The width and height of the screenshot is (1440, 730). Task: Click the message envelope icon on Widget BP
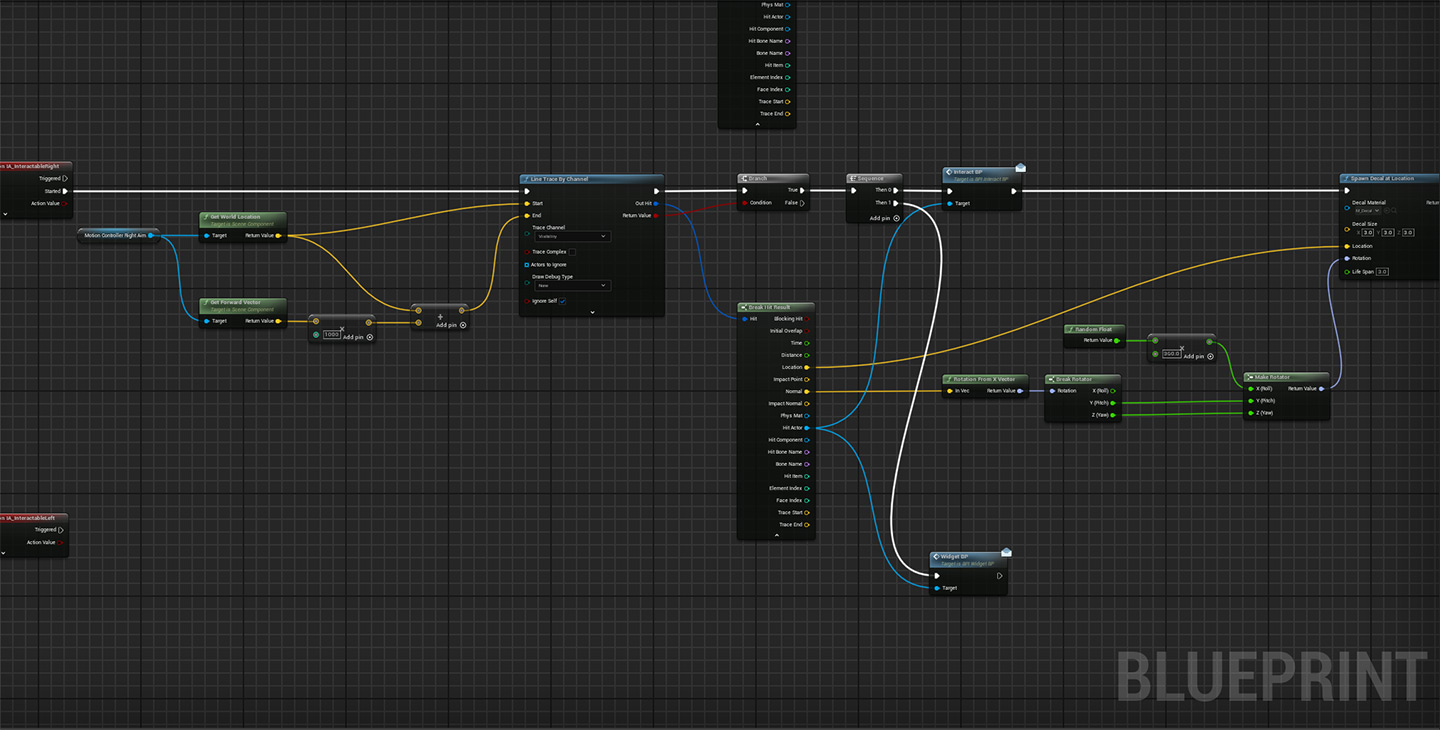pos(1006,552)
